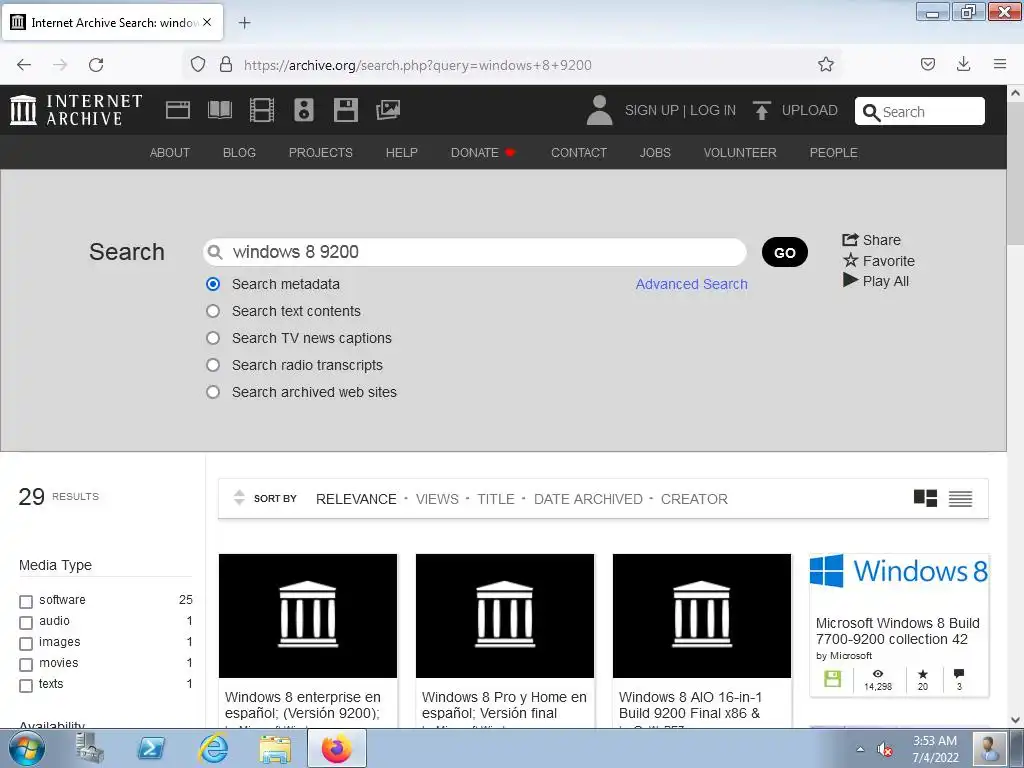
Task: Click the Upload arrow icon
Action: click(761, 110)
